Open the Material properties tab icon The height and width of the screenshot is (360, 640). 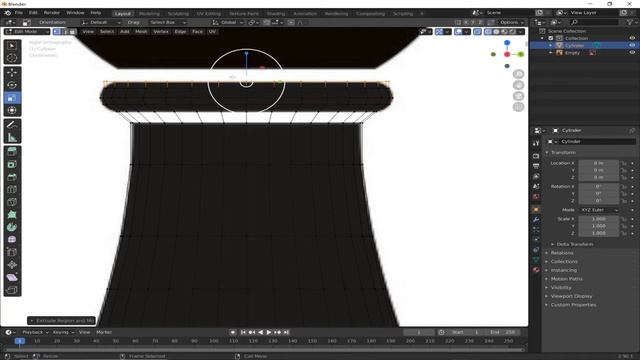point(536,270)
